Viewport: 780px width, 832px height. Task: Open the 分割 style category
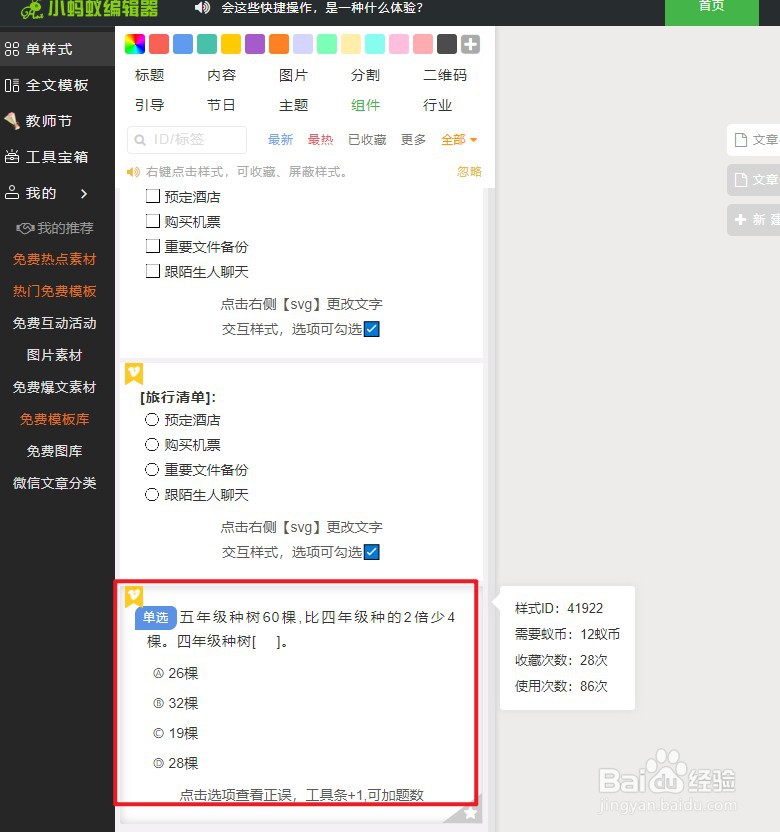[365, 75]
